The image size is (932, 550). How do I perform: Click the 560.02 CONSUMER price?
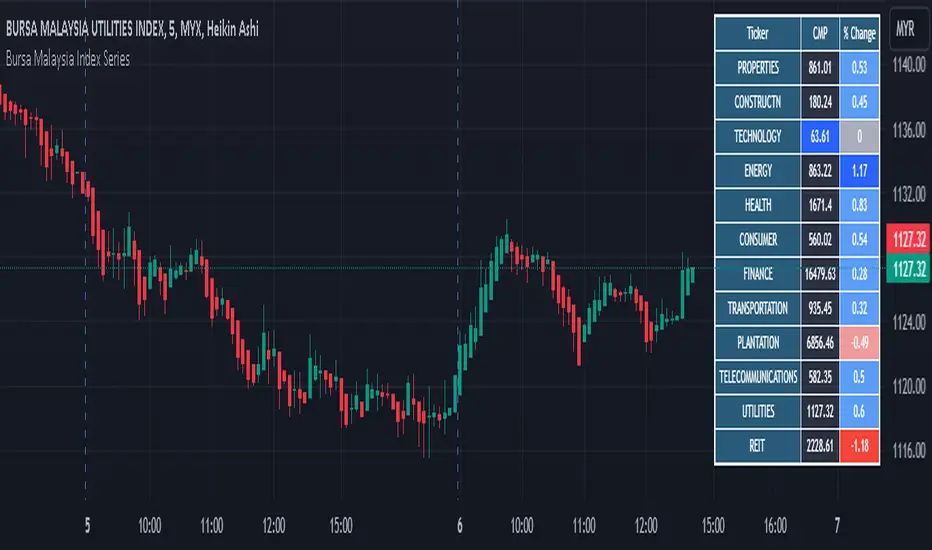coord(820,240)
